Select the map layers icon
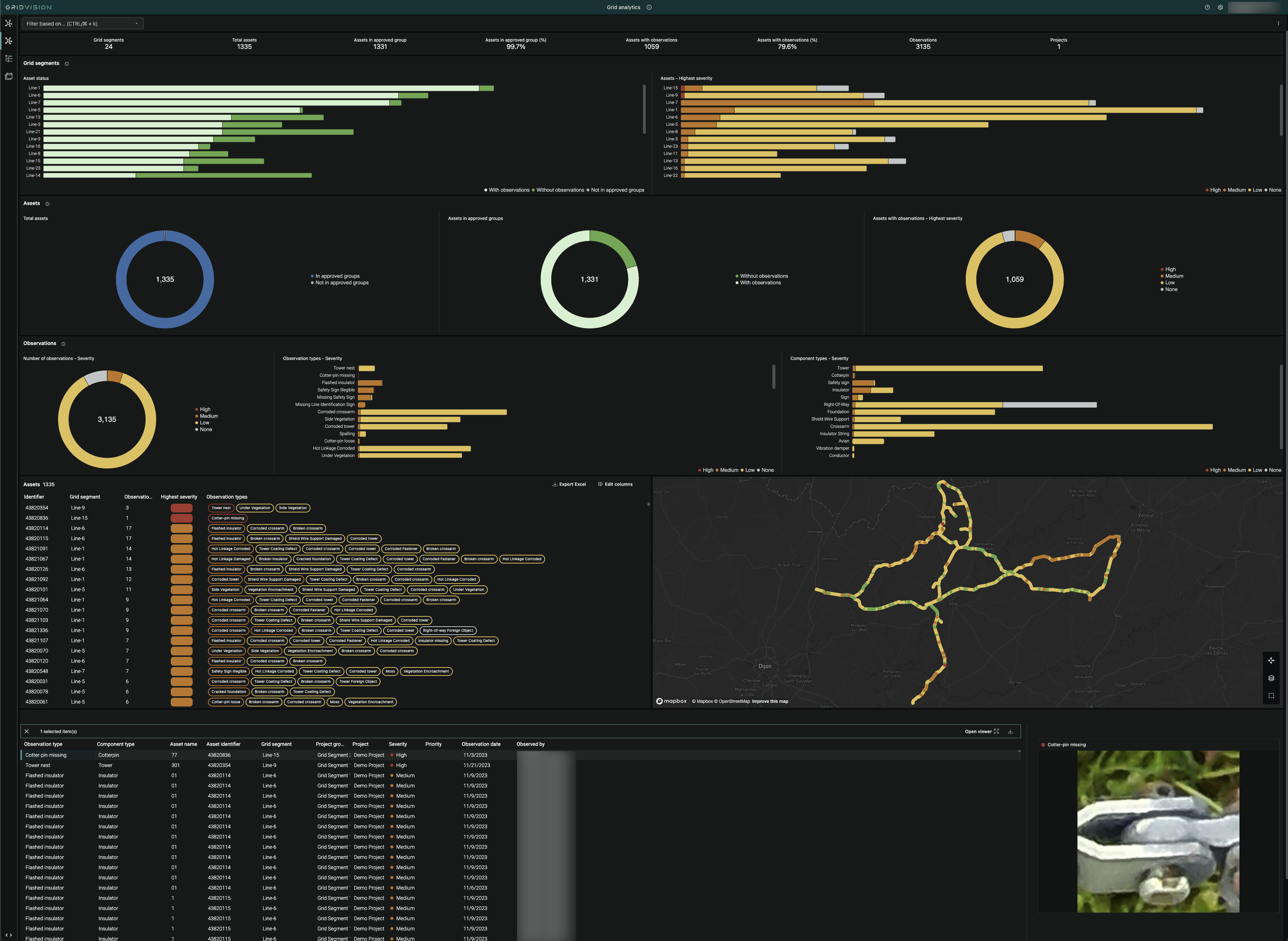The height and width of the screenshot is (941, 1288). coord(1272,678)
